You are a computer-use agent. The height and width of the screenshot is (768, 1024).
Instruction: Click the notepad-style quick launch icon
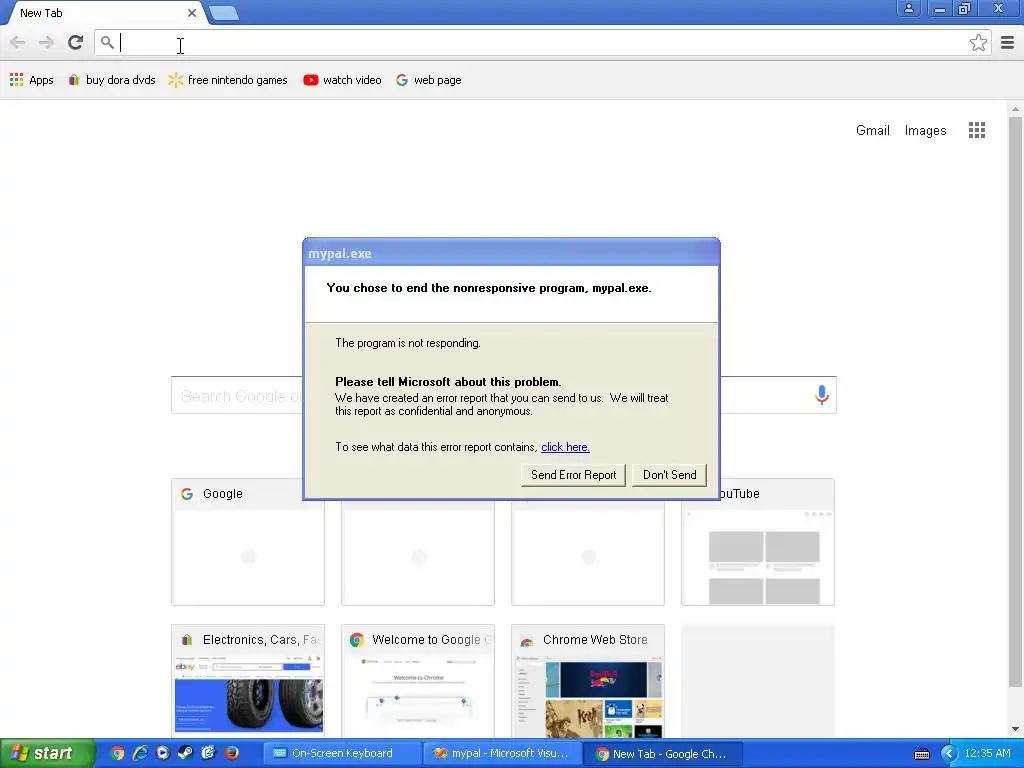coord(208,753)
